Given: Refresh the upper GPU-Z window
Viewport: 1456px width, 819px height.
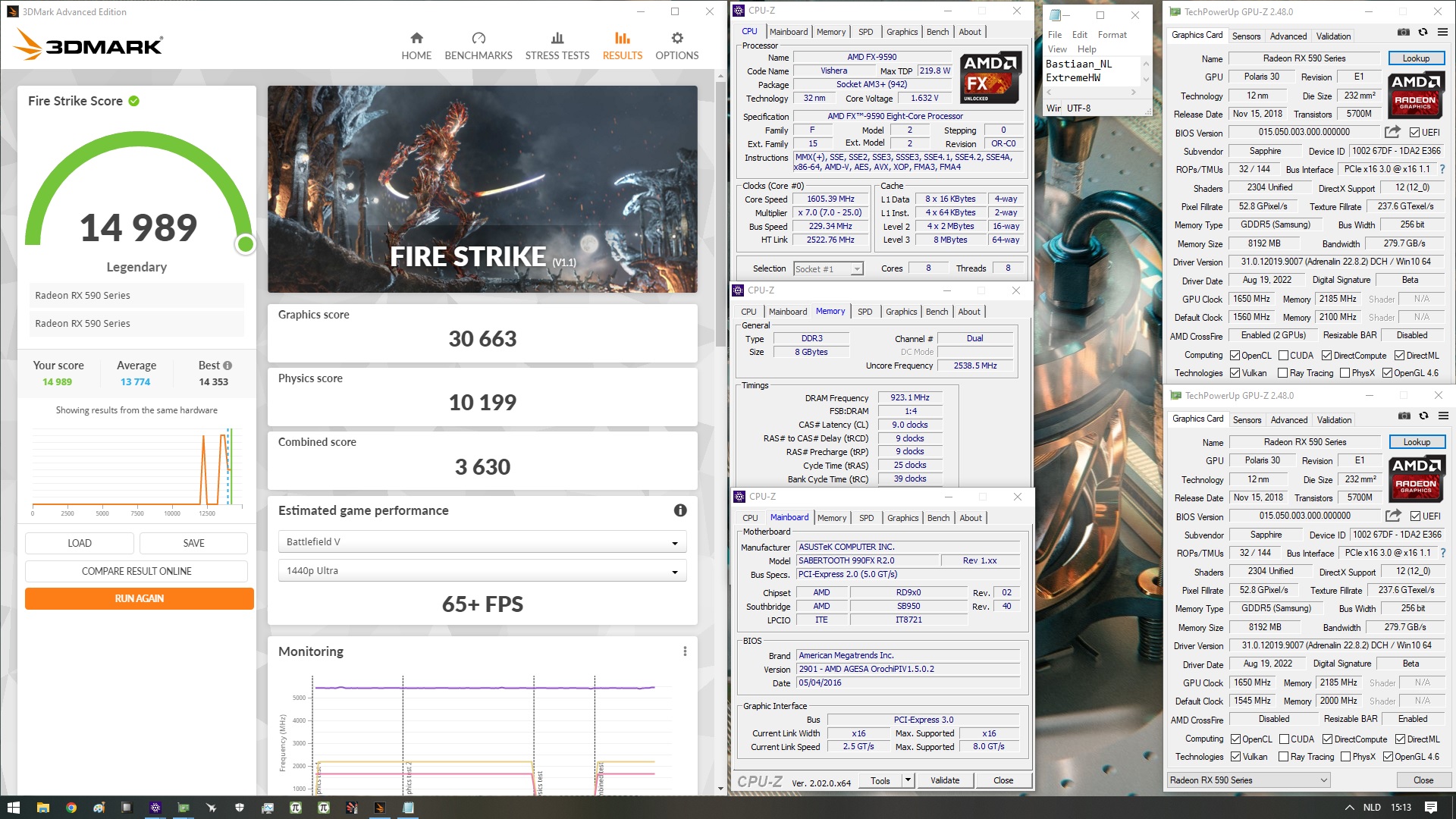Looking at the screenshot, I should point(1423,32).
